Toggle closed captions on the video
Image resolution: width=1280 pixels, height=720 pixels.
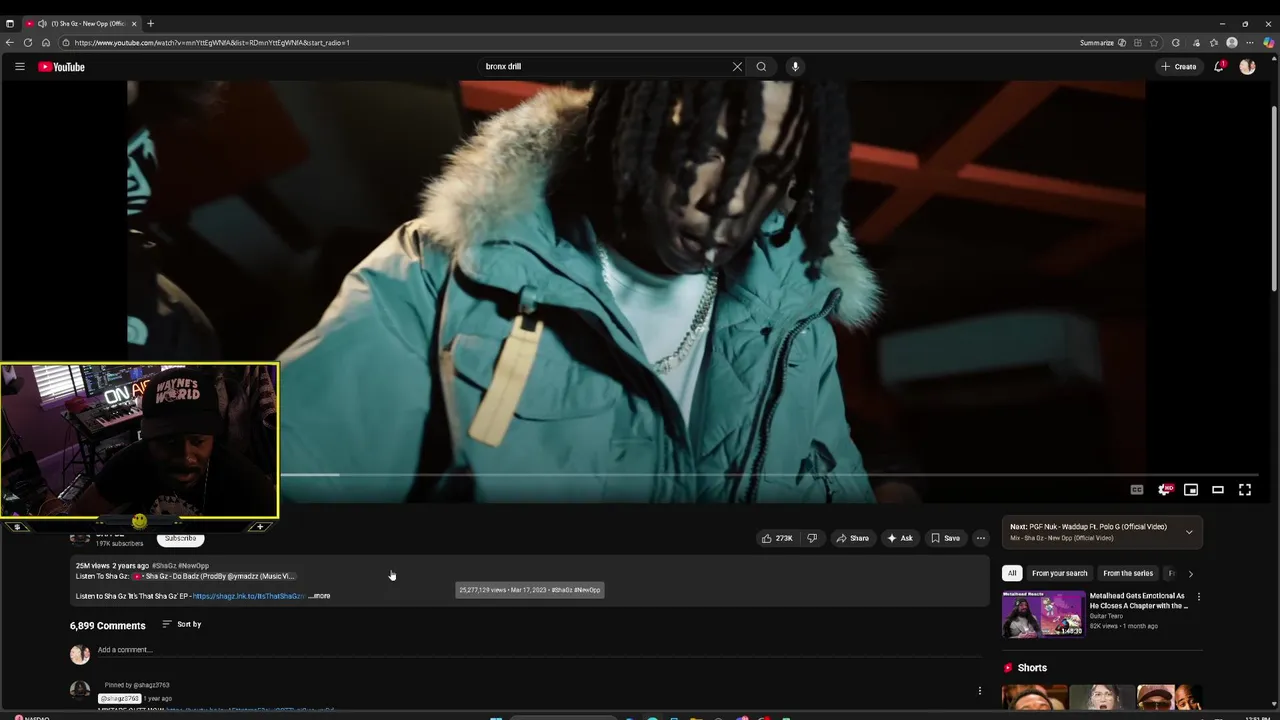[1137, 490]
